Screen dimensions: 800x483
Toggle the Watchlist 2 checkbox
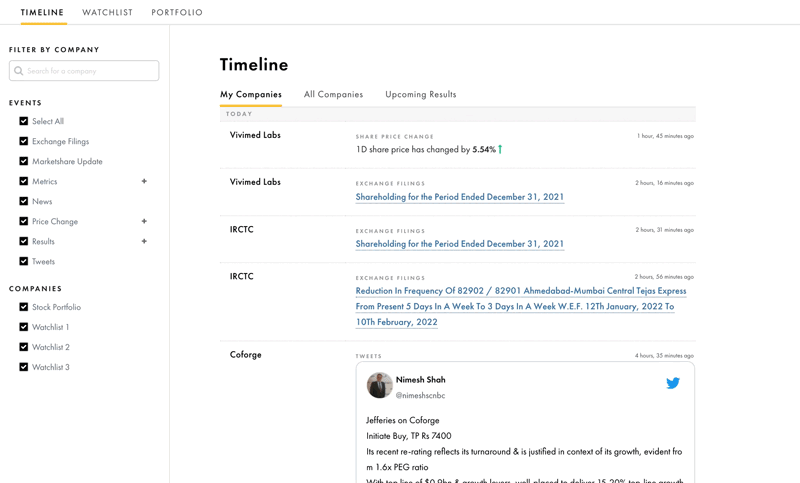coord(23,347)
